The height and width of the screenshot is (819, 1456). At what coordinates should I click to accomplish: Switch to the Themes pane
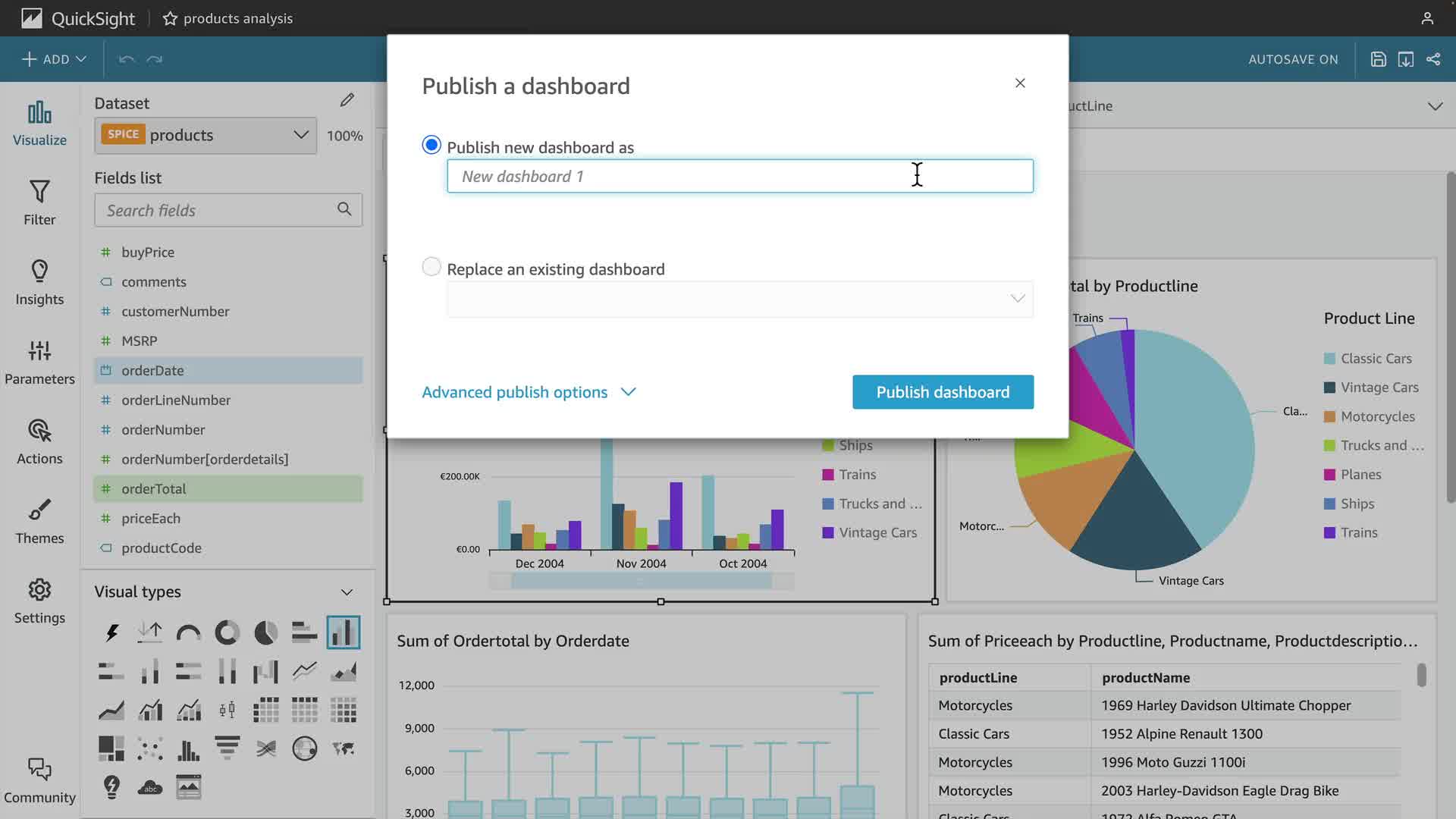tap(39, 521)
